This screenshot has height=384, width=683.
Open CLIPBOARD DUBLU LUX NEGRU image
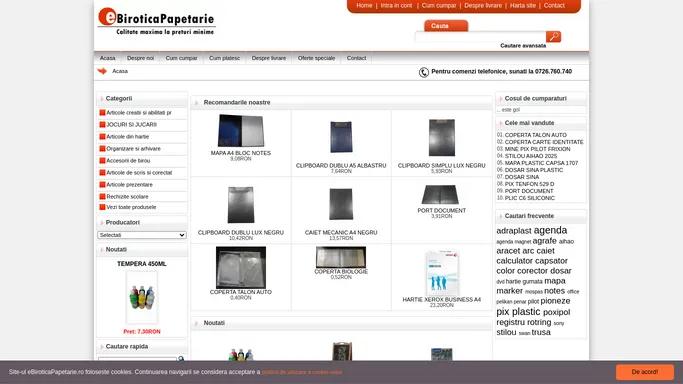241,205
